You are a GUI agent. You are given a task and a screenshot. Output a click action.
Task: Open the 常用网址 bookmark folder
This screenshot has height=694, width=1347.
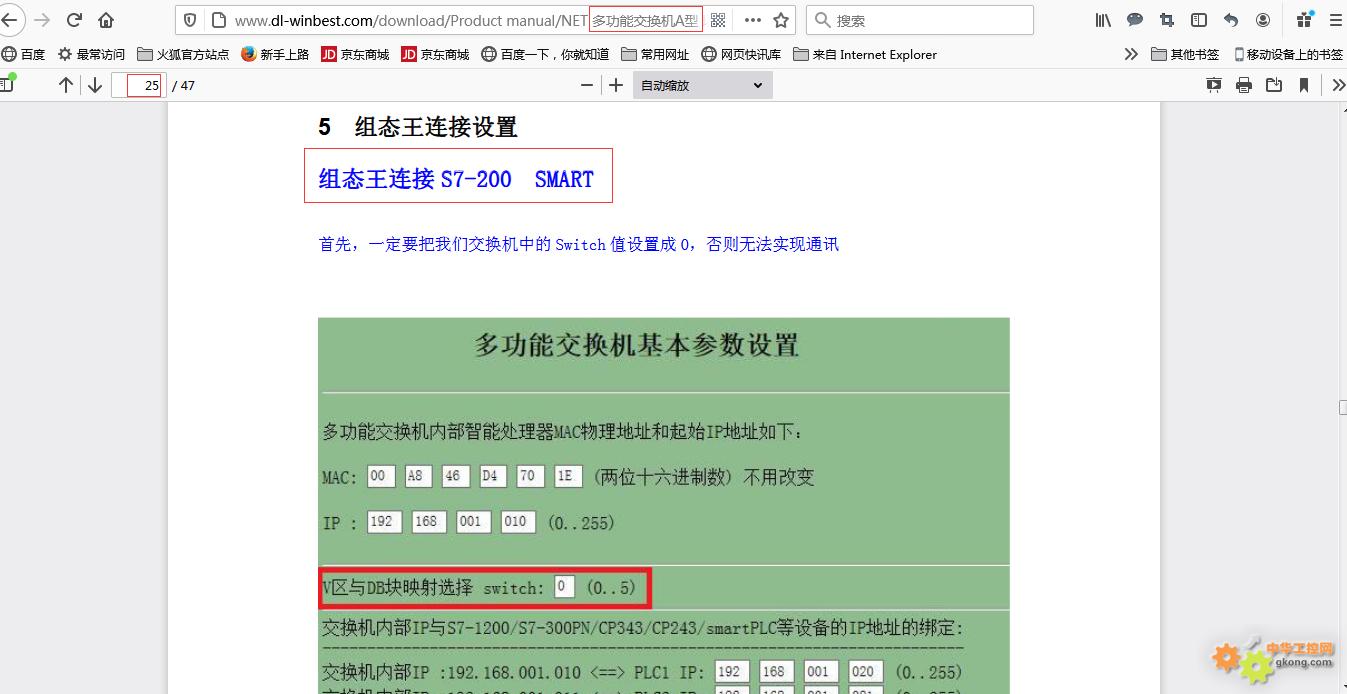tap(655, 54)
